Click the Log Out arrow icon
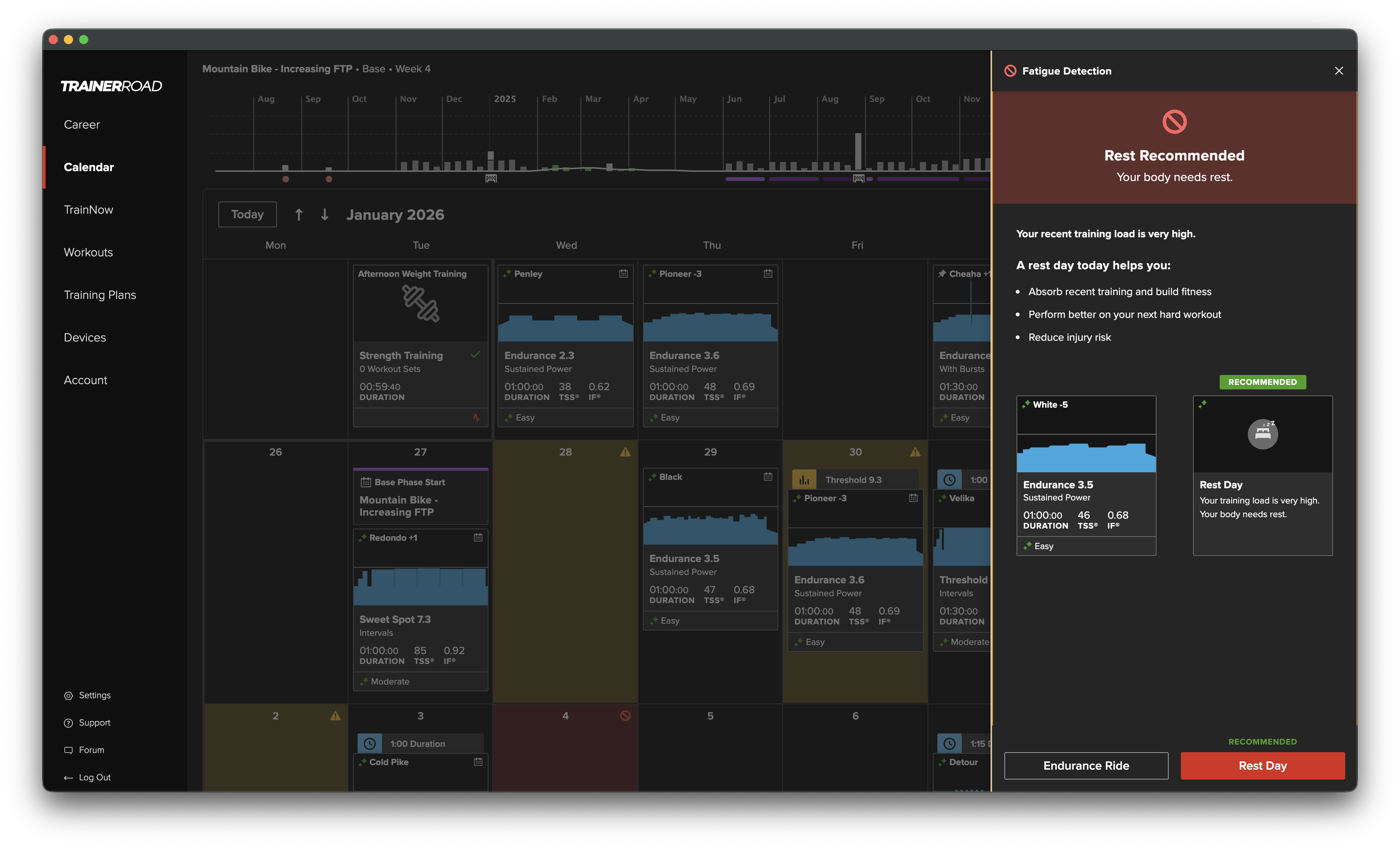The height and width of the screenshot is (848, 1400). [68, 778]
